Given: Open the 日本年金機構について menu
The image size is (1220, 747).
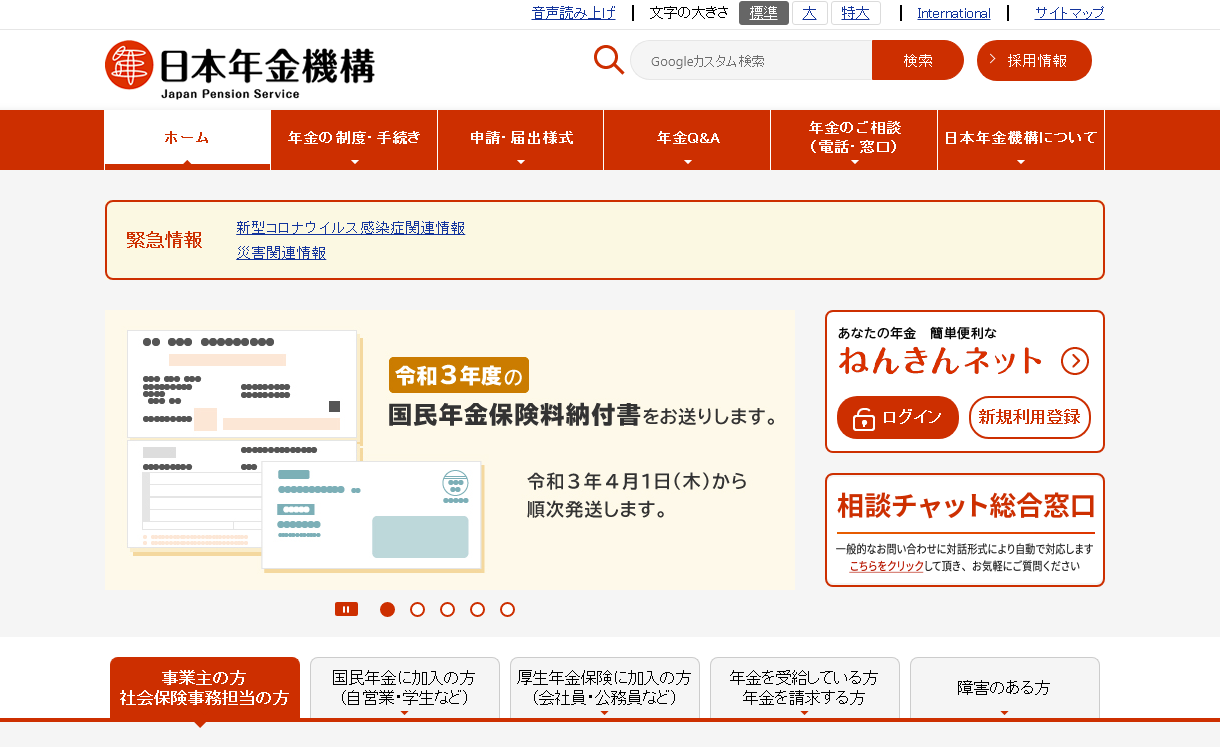Looking at the screenshot, I should click(1020, 140).
